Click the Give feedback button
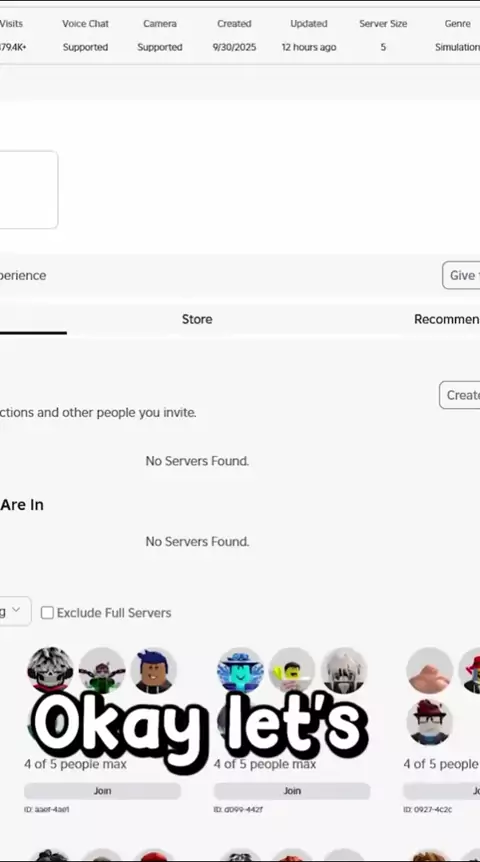The height and width of the screenshot is (862, 480). click(x=461, y=275)
